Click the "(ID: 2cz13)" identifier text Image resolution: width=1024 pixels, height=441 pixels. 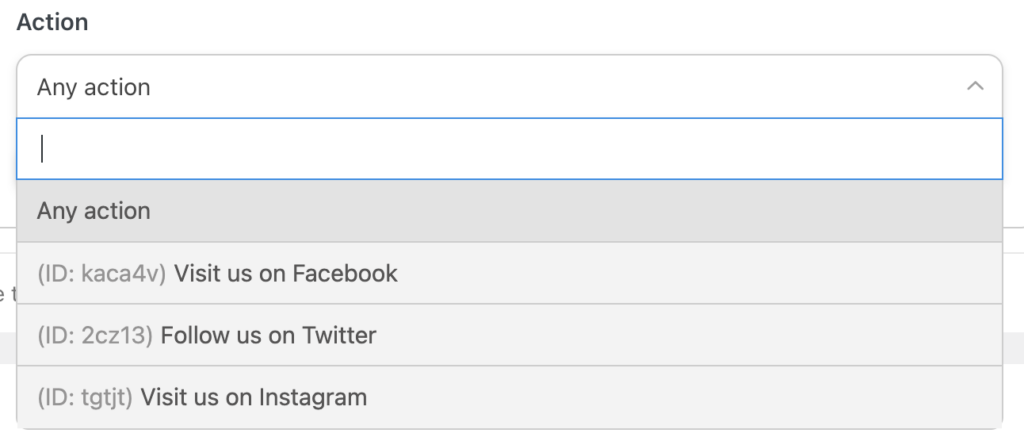(x=95, y=335)
